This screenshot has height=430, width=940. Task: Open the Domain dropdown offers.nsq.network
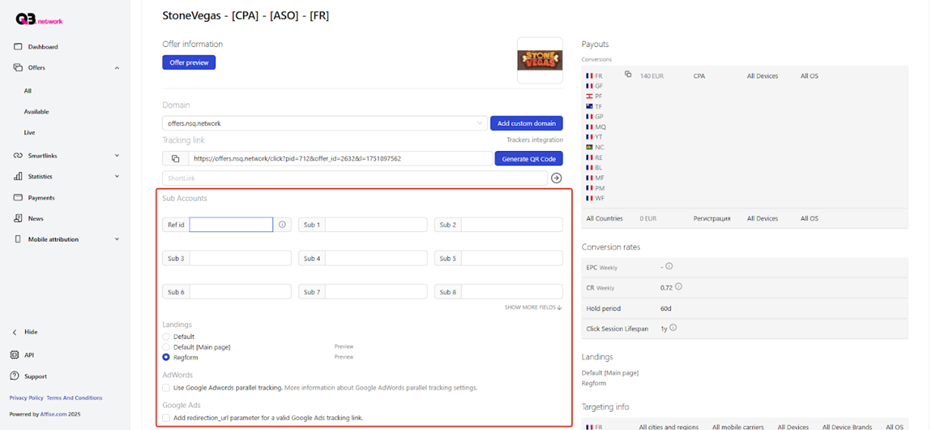tap(324, 123)
